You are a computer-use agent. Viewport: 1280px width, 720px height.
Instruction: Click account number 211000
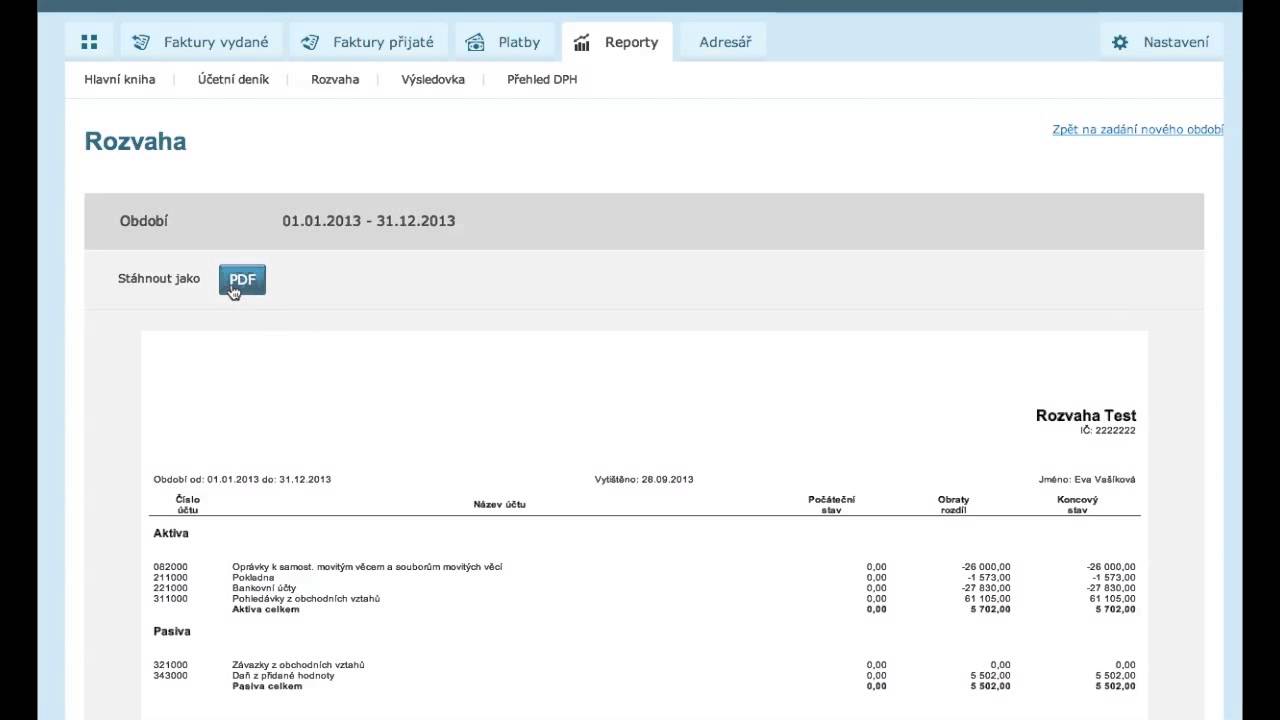click(171, 577)
